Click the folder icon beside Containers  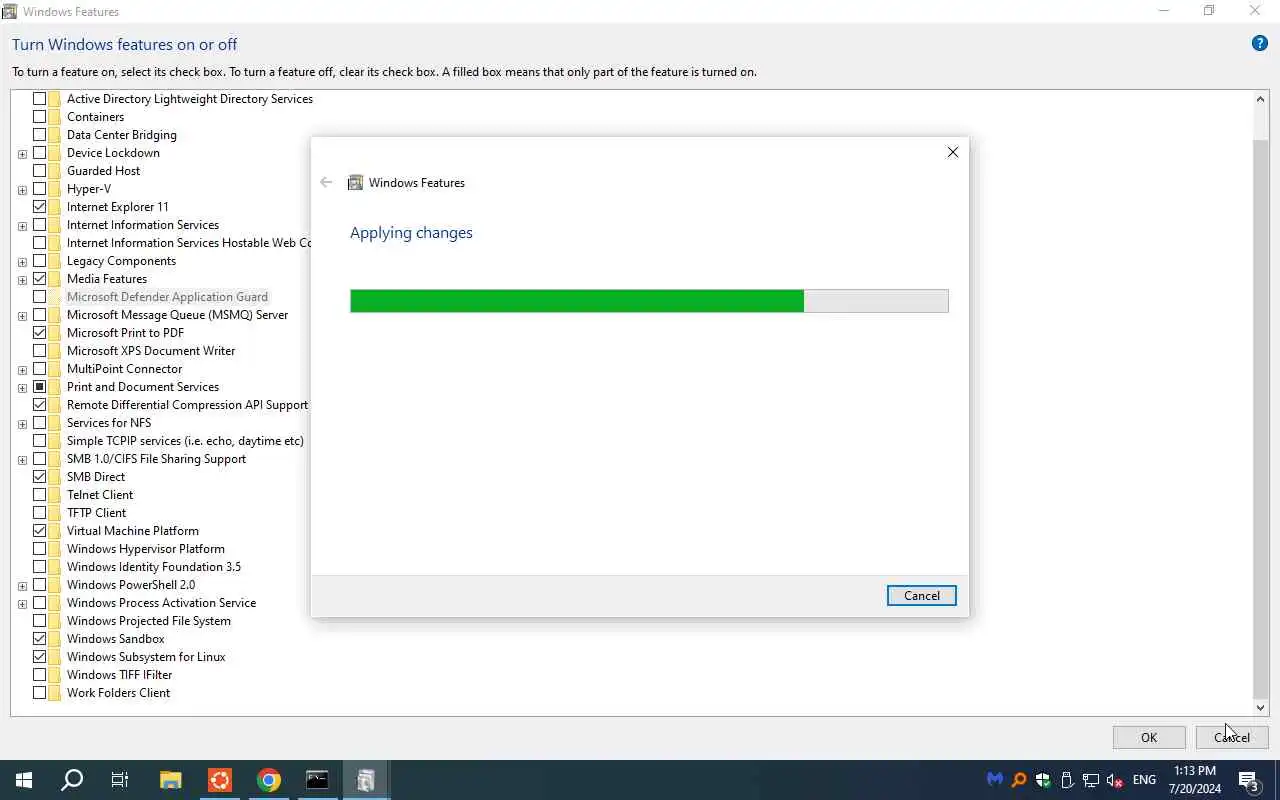click(x=55, y=117)
